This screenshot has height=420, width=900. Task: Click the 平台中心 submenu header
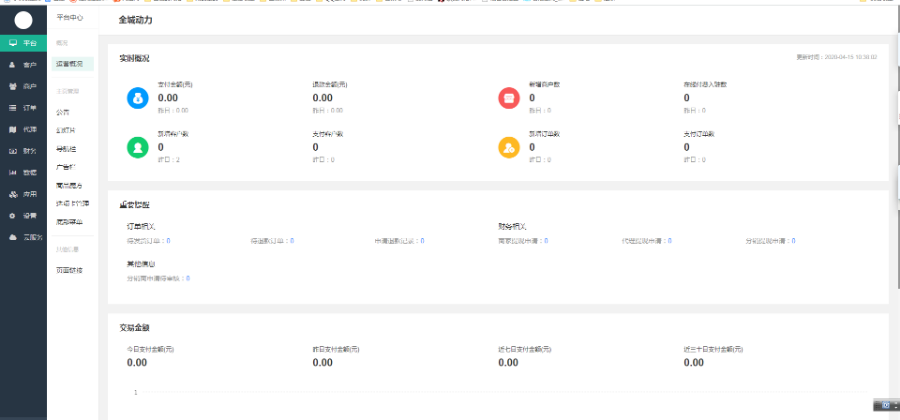point(69,18)
